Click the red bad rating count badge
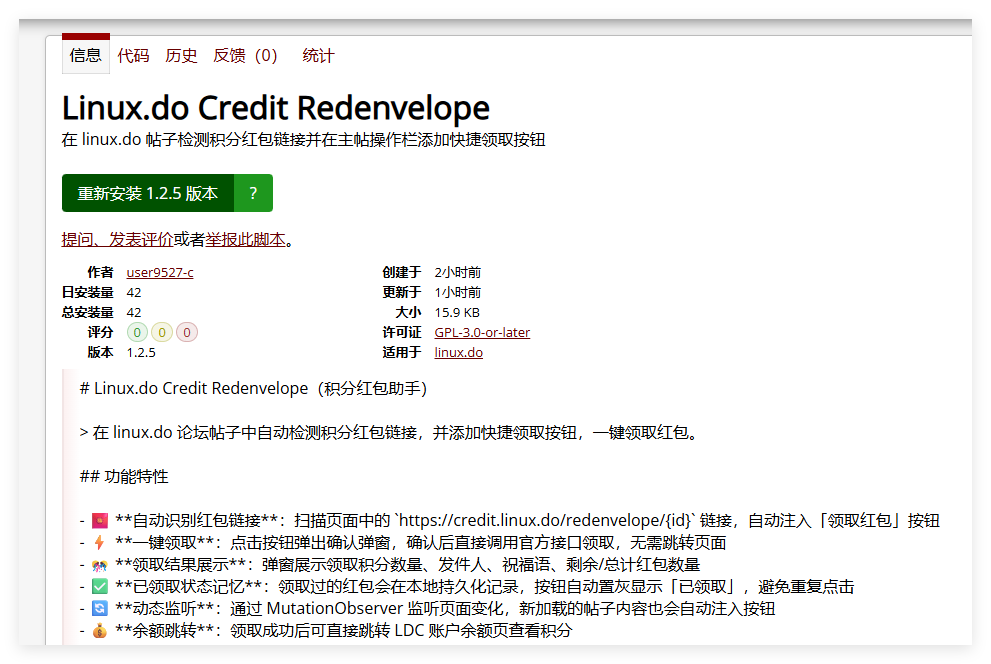This screenshot has width=991, height=664. point(186,332)
